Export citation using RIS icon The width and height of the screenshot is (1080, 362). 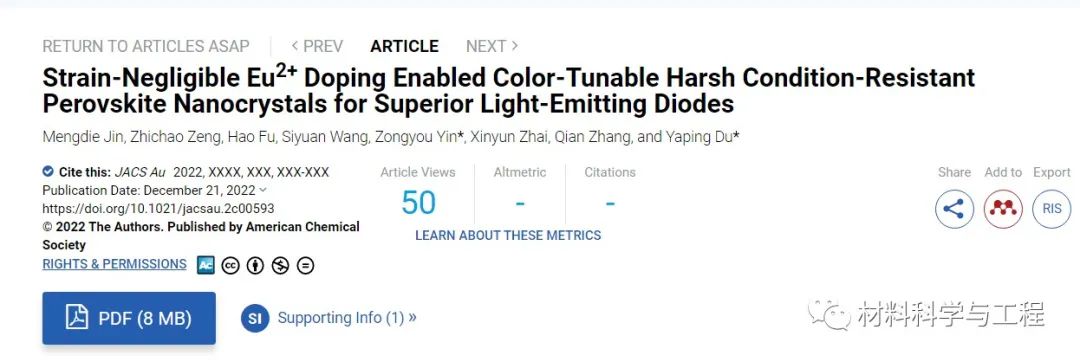tap(1052, 209)
